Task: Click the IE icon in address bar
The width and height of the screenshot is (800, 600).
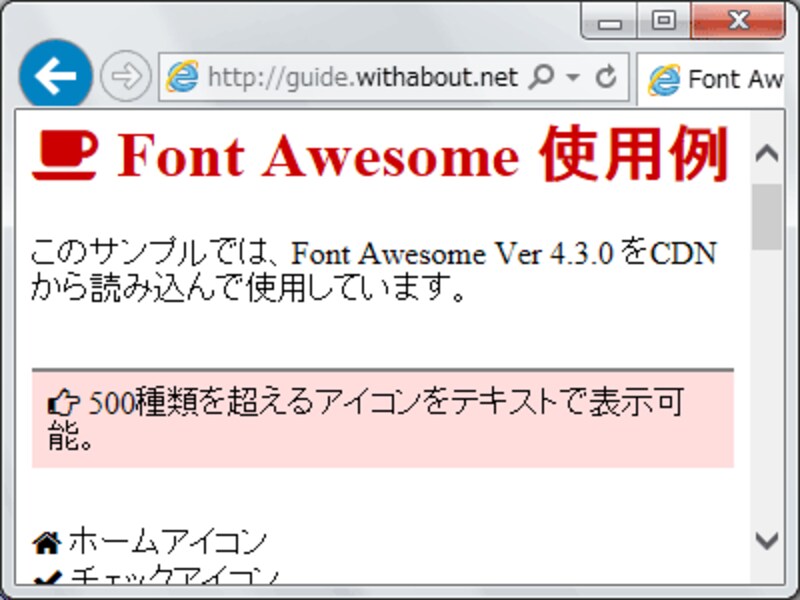Action: pos(182,77)
